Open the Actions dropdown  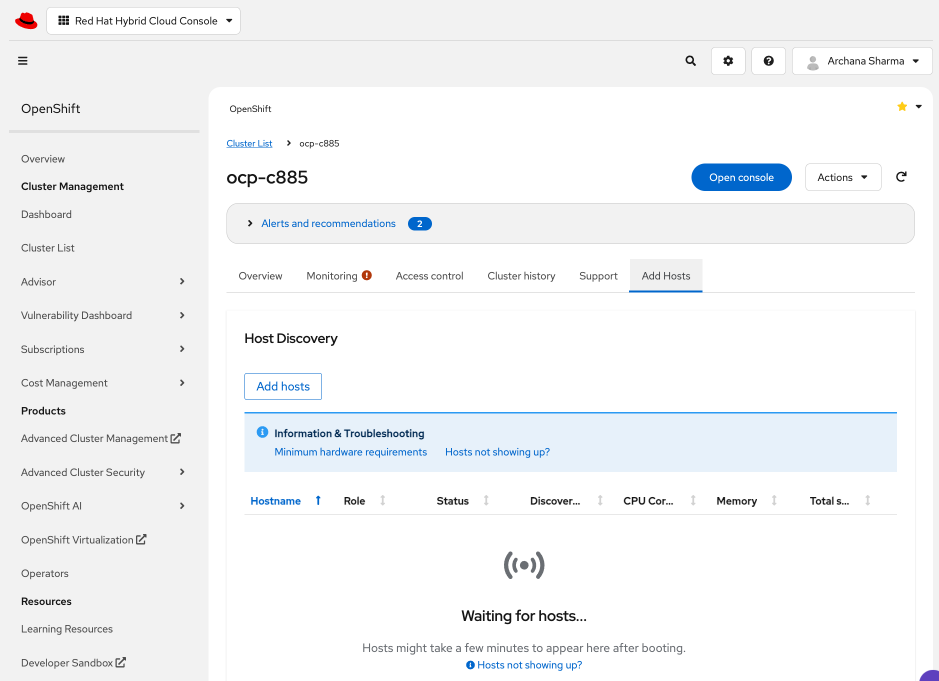(x=842, y=176)
